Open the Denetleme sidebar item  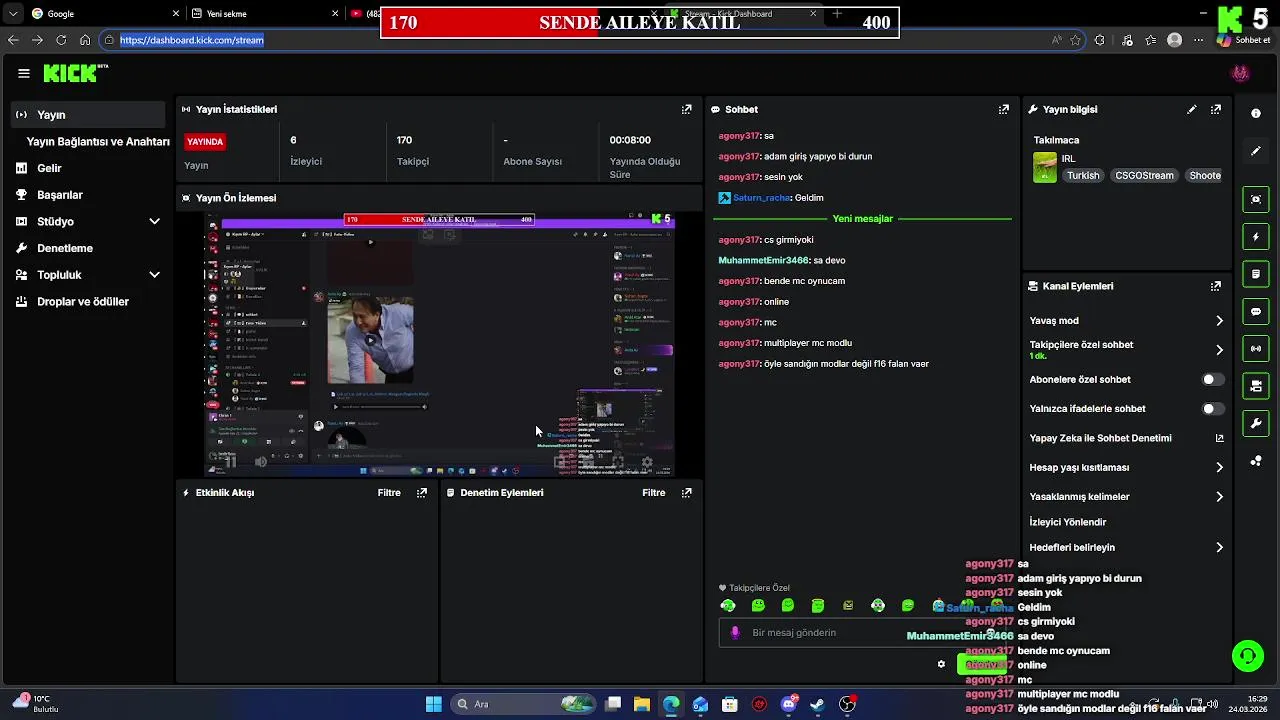point(89,248)
